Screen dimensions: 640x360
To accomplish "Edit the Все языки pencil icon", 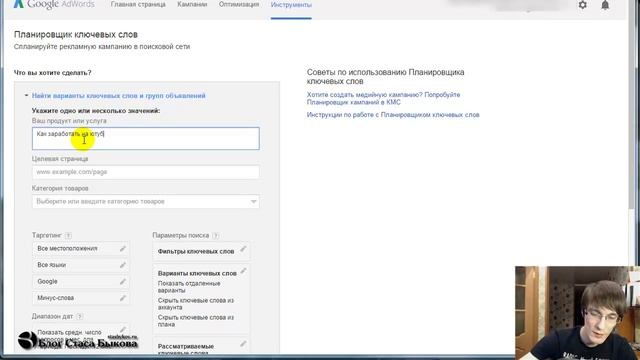I will click(122, 265).
